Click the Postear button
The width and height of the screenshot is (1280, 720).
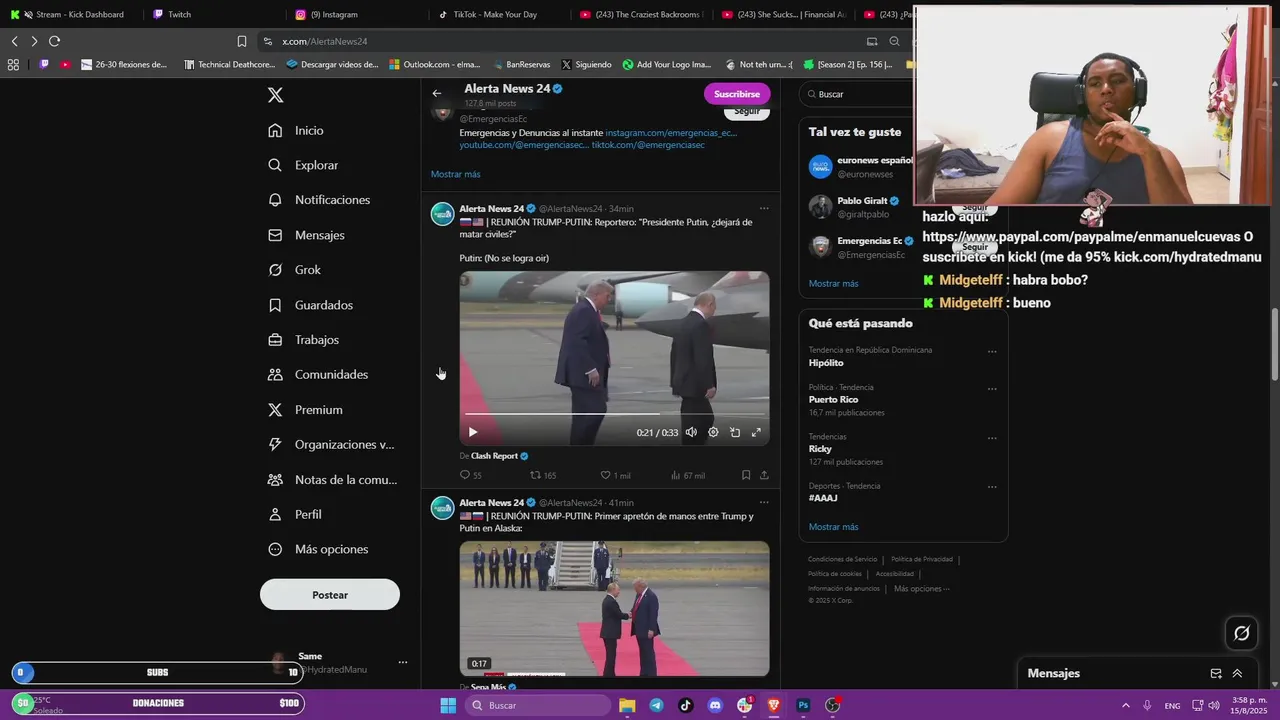coord(330,595)
